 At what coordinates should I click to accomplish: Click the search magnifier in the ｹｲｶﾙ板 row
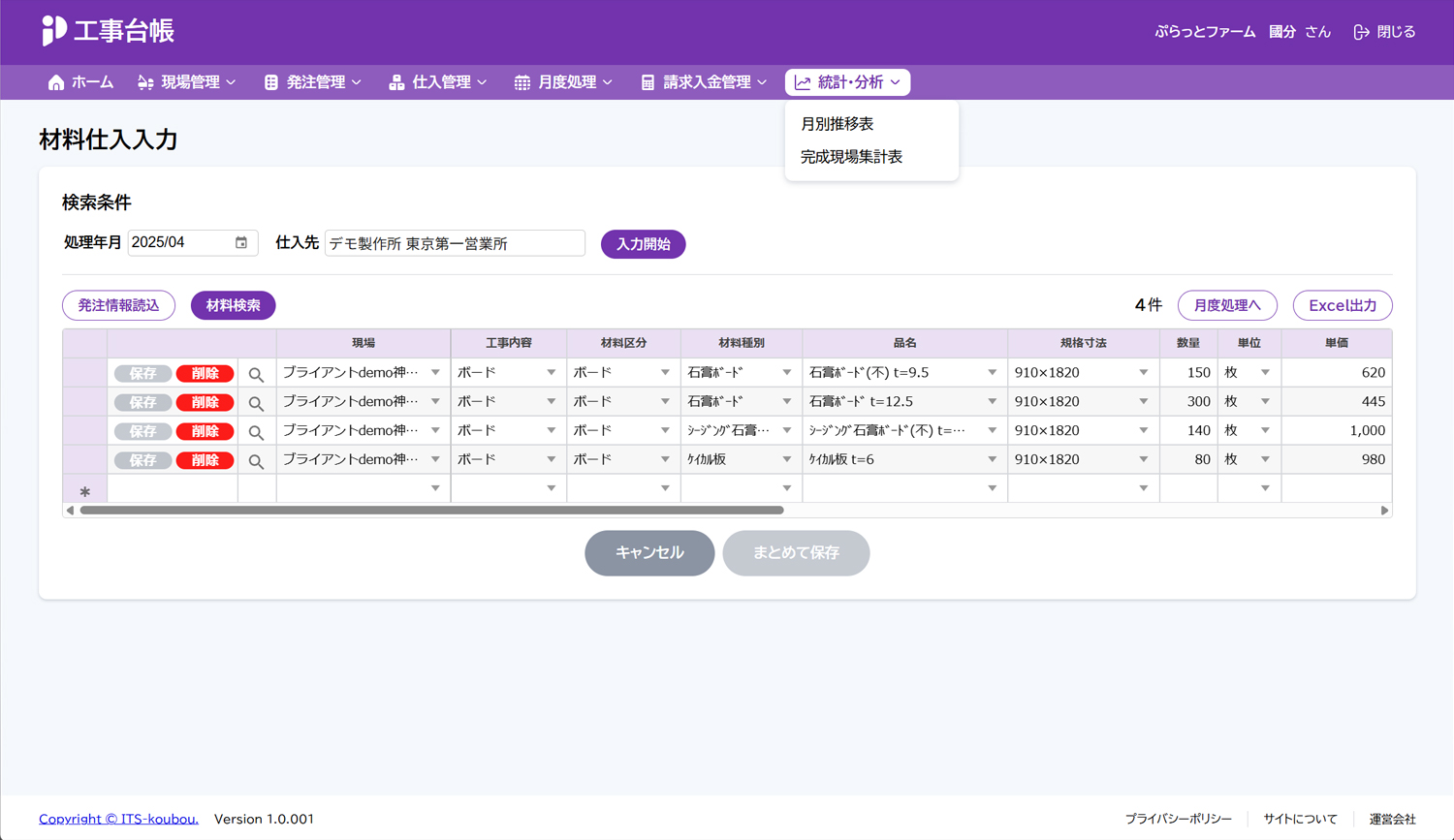pos(256,461)
